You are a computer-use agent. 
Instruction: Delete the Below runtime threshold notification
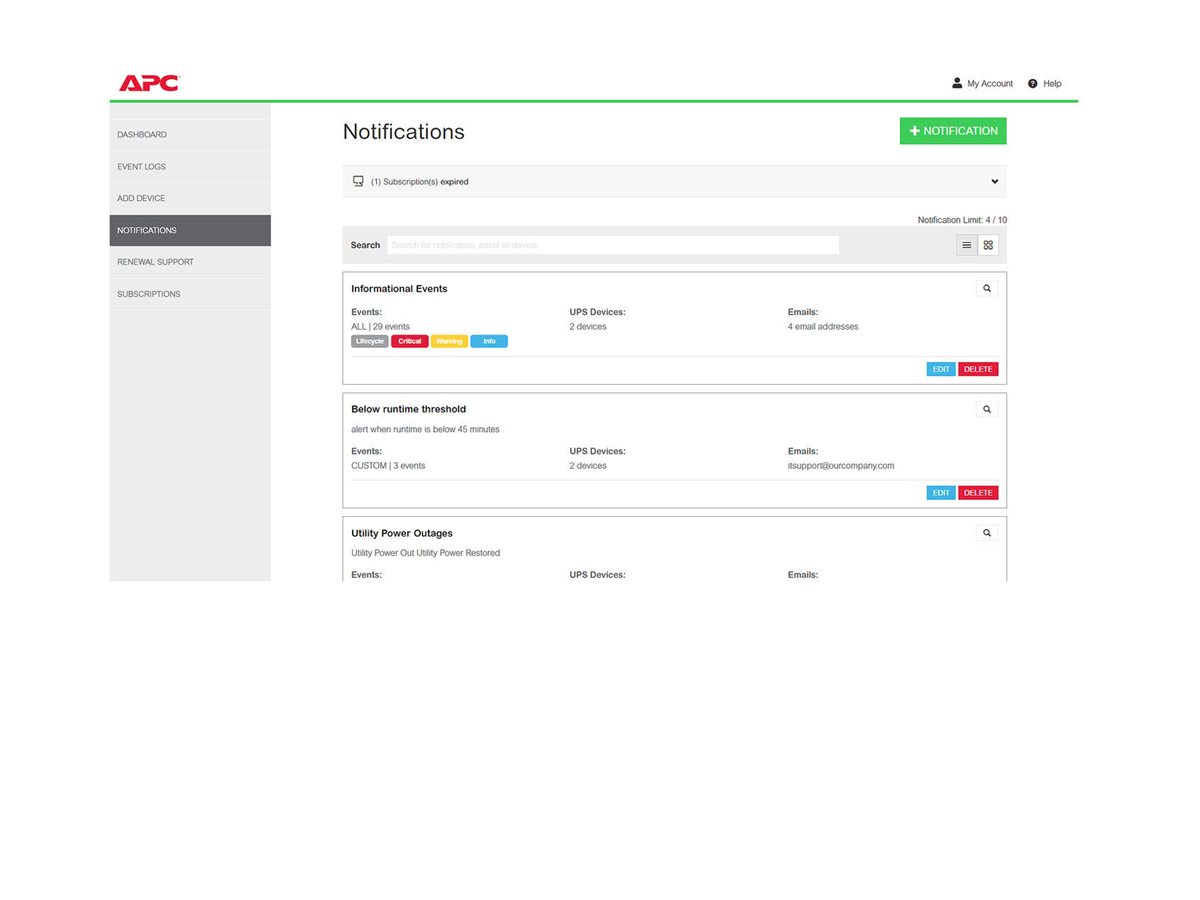tap(978, 493)
